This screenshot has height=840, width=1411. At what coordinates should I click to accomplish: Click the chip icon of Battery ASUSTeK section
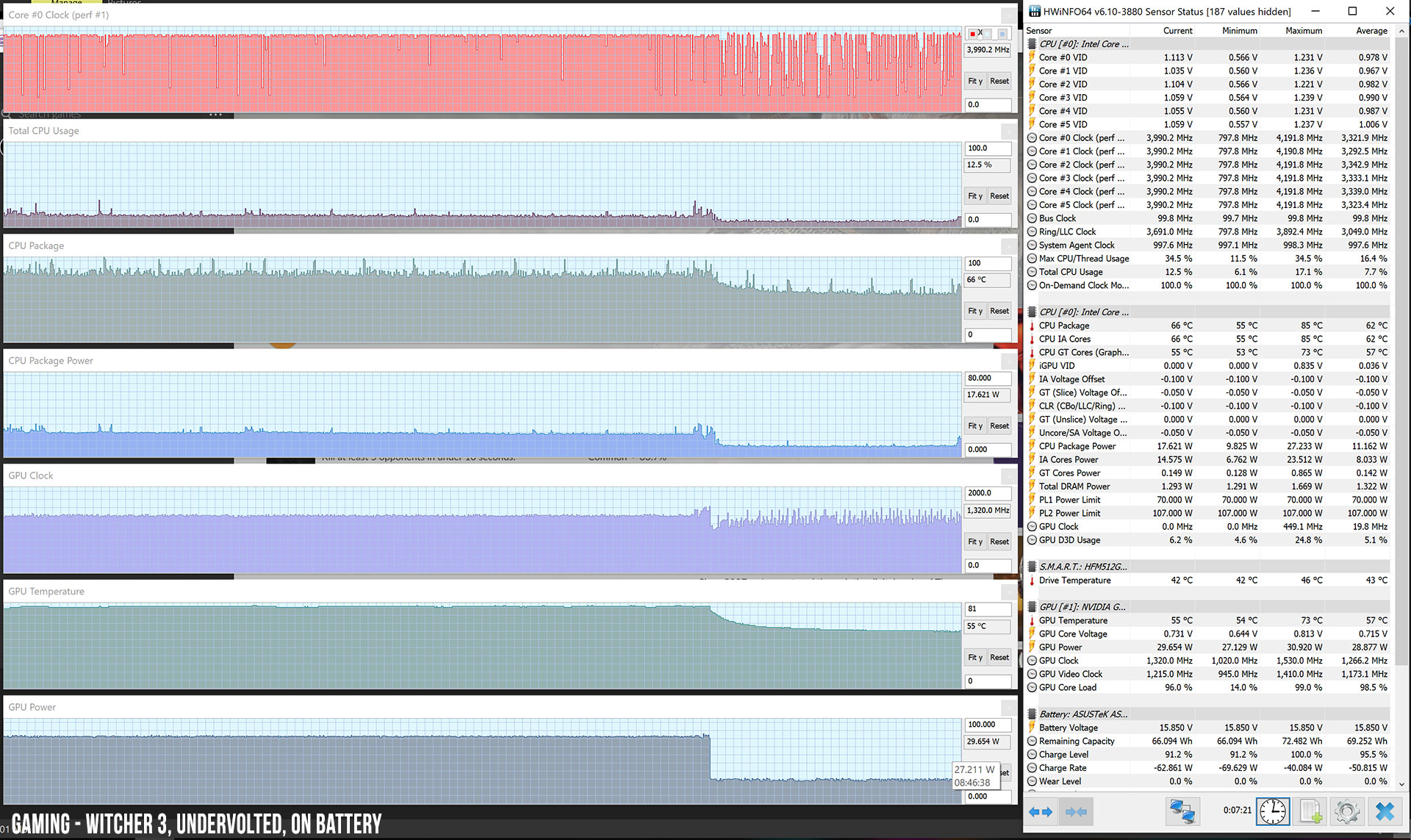pyautogui.click(x=1032, y=714)
